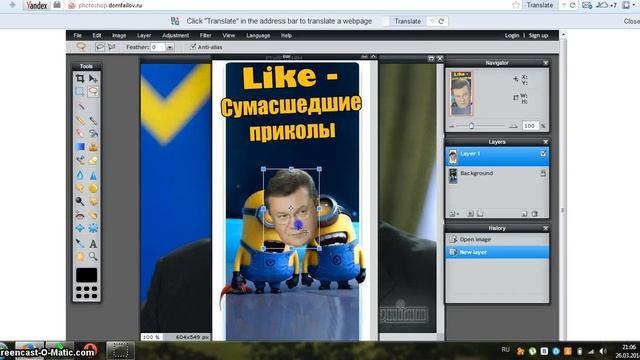Select the Wand tool

pos(80,106)
